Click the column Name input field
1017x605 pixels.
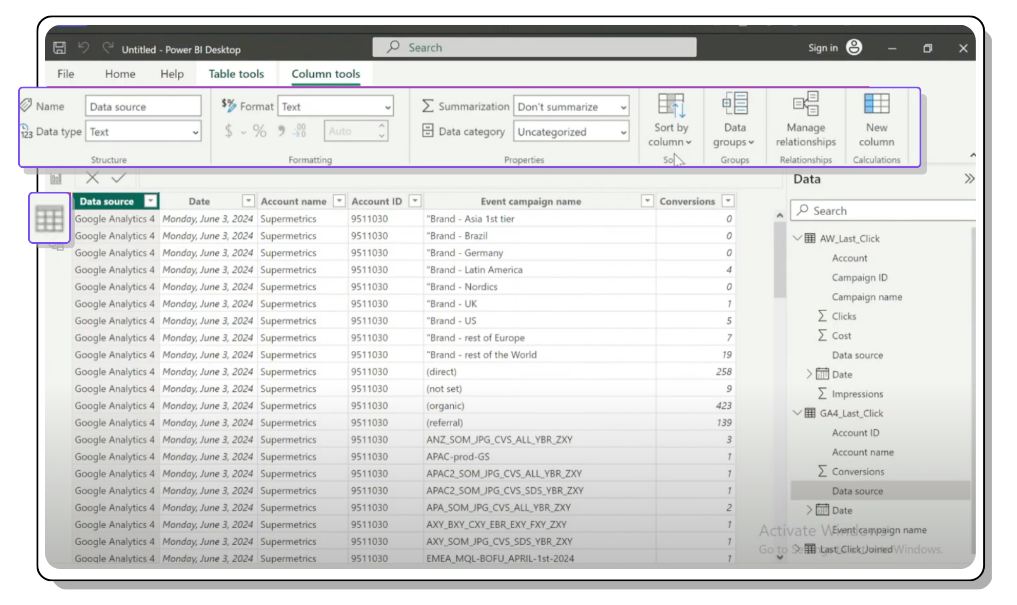(143, 107)
